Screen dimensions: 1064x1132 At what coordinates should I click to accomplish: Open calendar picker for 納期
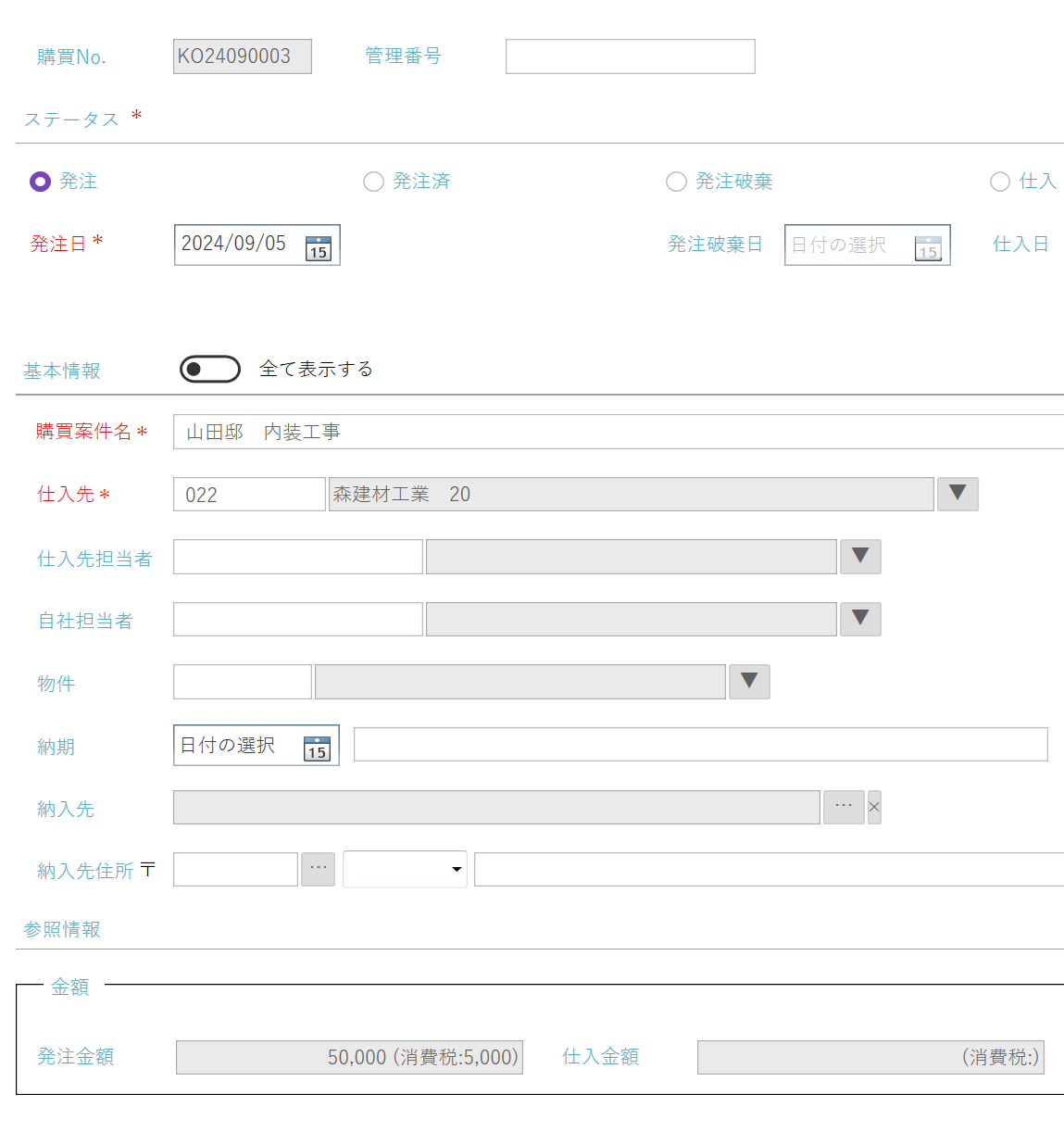tap(317, 748)
